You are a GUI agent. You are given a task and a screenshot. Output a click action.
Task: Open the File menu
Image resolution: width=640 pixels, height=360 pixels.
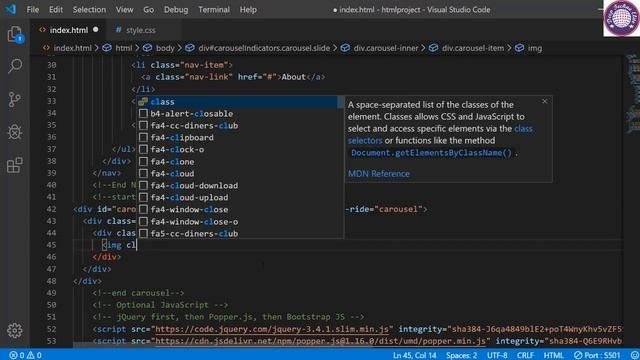(33, 9)
